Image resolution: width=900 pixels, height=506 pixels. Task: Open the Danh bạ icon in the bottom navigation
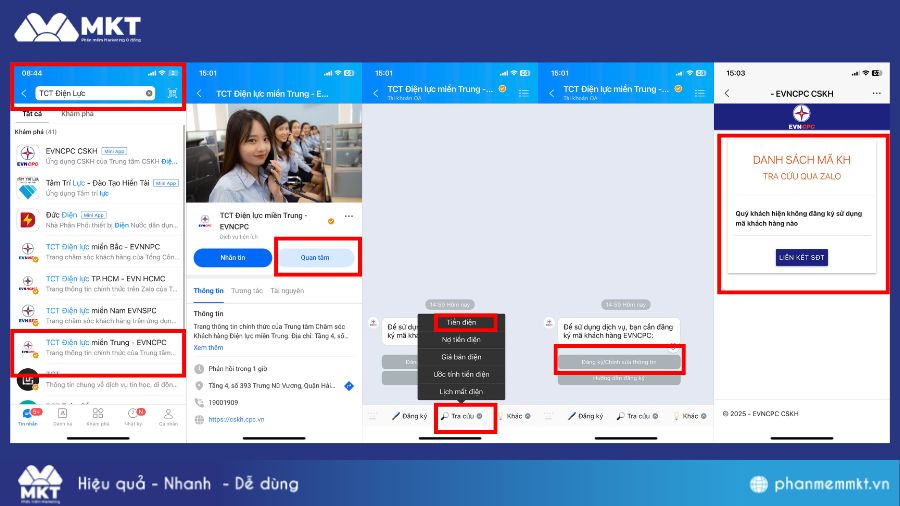click(63, 417)
